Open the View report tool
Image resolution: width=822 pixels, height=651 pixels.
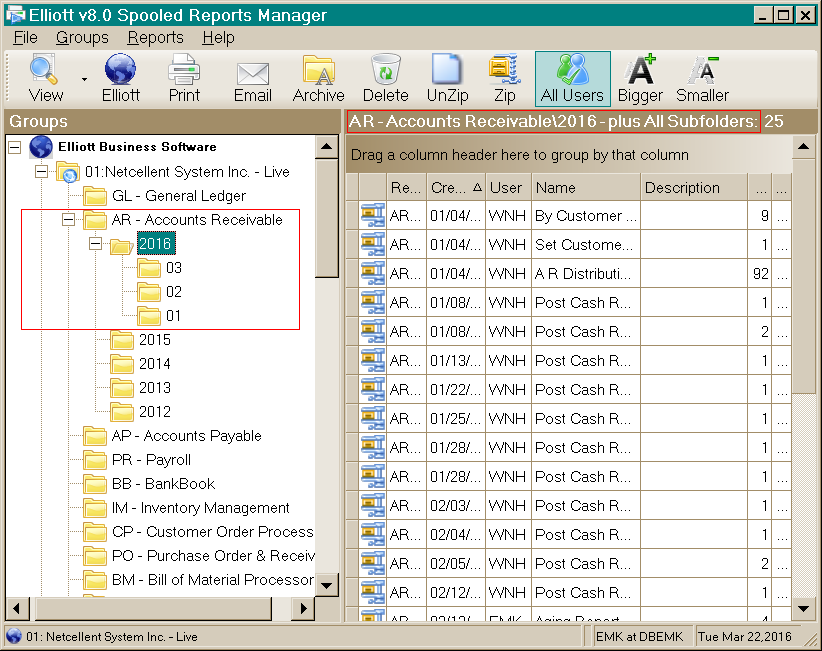tap(45, 79)
